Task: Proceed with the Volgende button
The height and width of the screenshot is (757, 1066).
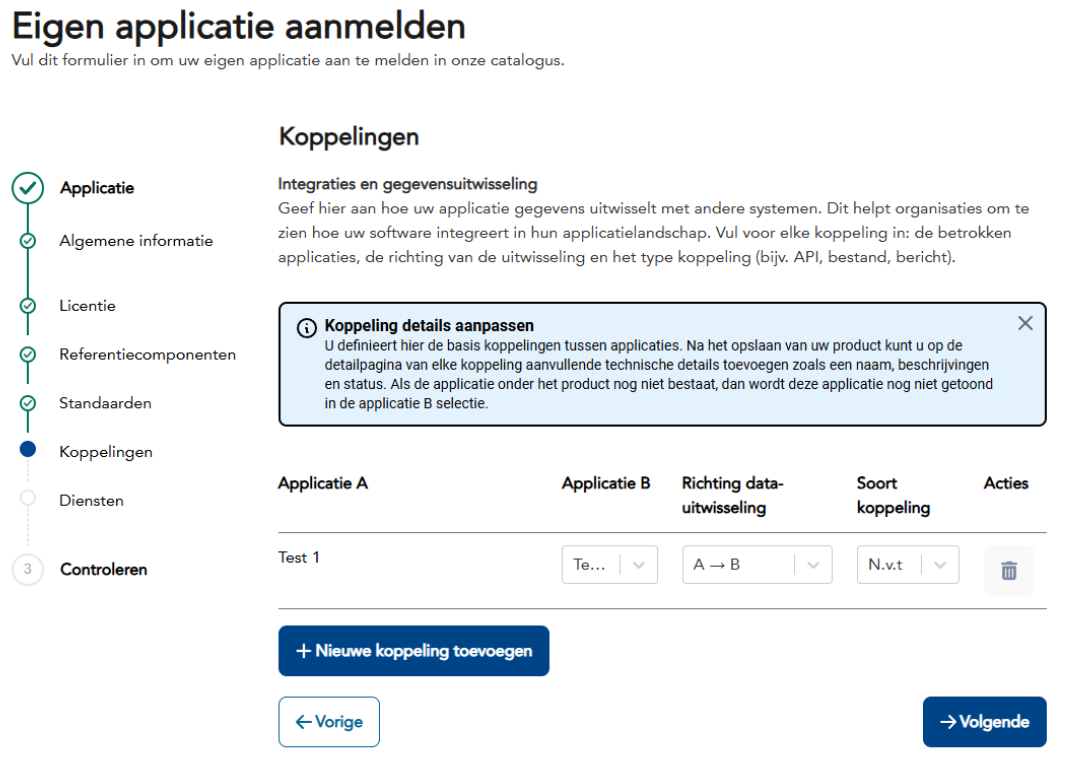Action: click(x=984, y=722)
